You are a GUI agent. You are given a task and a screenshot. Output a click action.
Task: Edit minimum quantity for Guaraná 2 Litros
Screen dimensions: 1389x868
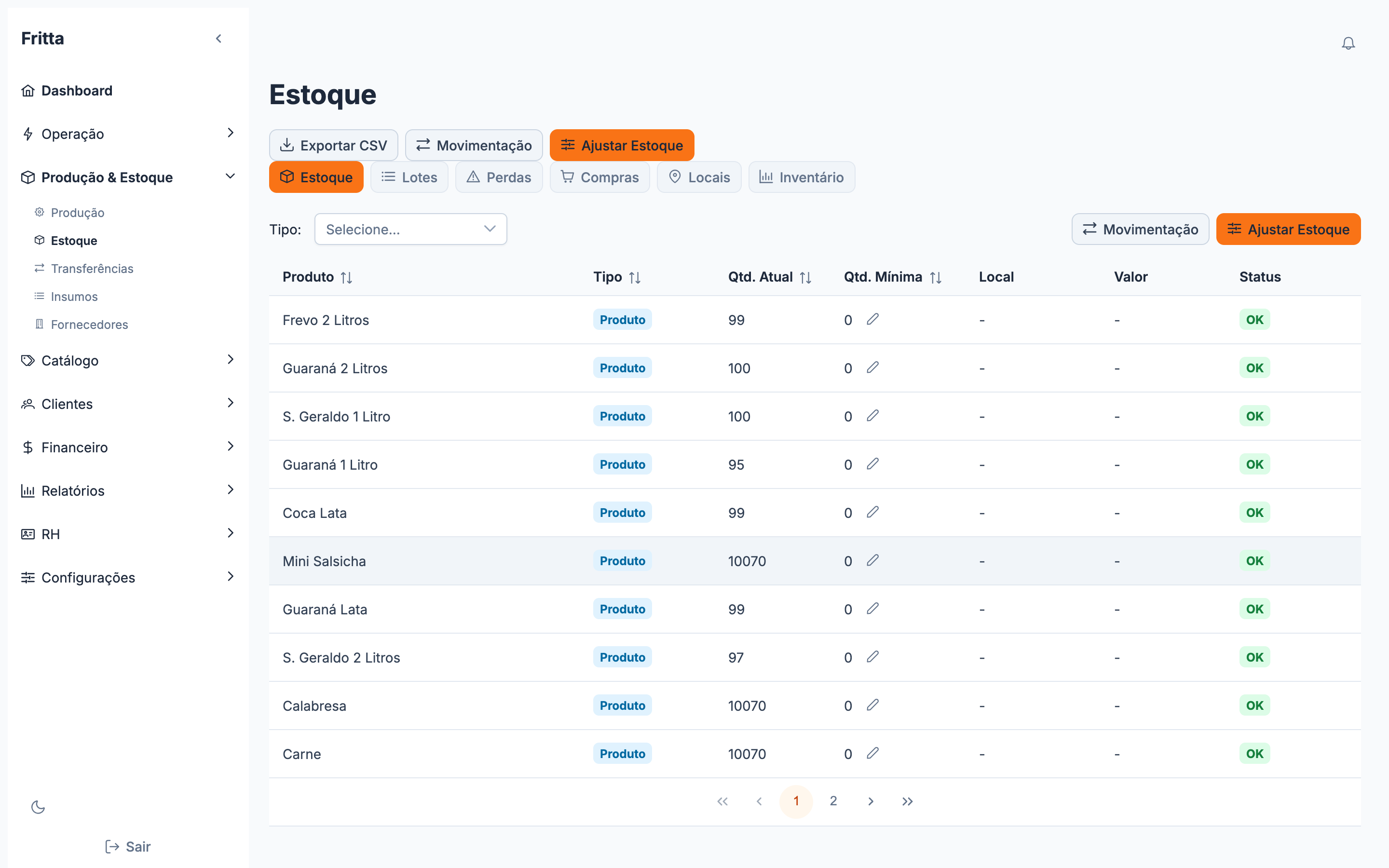[872, 367]
